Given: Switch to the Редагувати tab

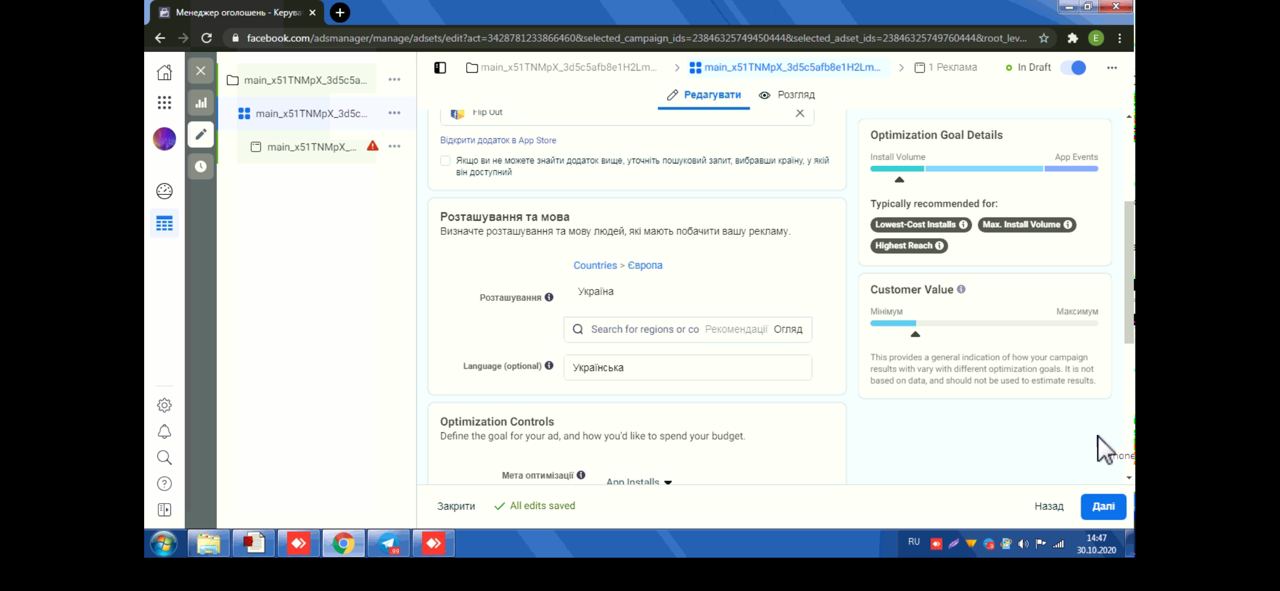Looking at the screenshot, I should 704,95.
